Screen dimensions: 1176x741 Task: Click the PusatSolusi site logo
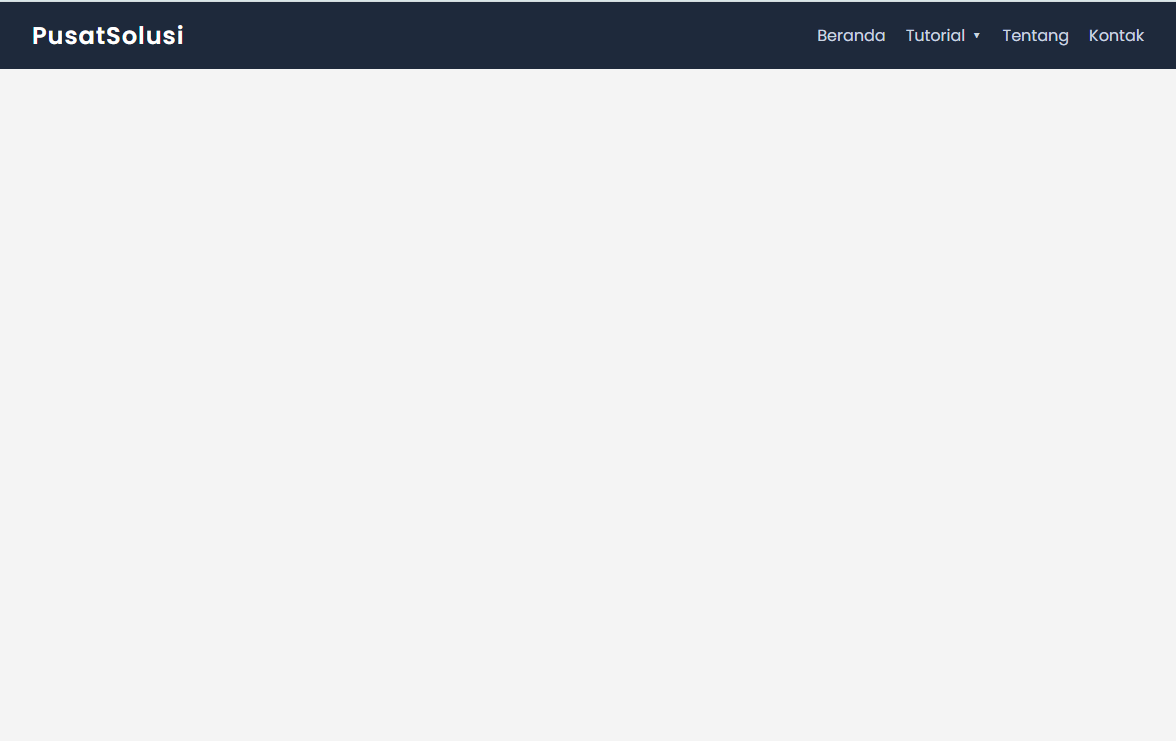click(108, 36)
